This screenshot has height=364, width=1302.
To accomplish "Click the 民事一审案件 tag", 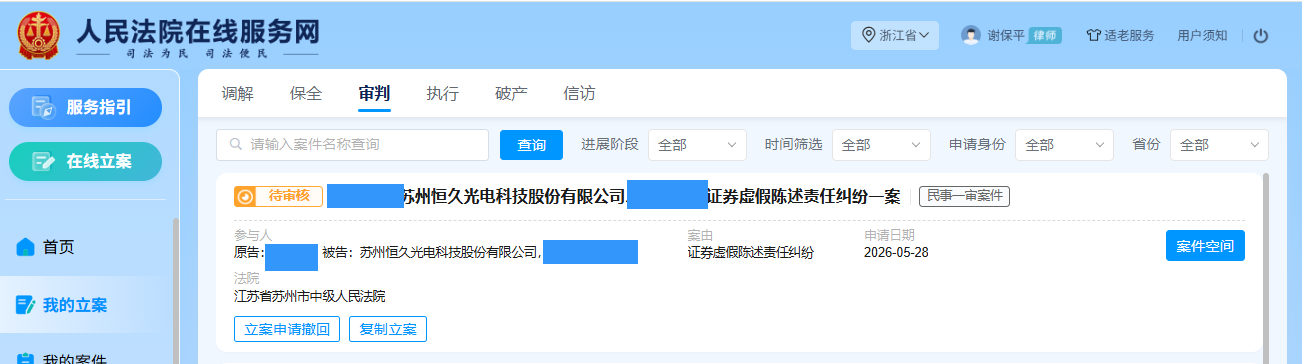I will (x=964, y=196).
